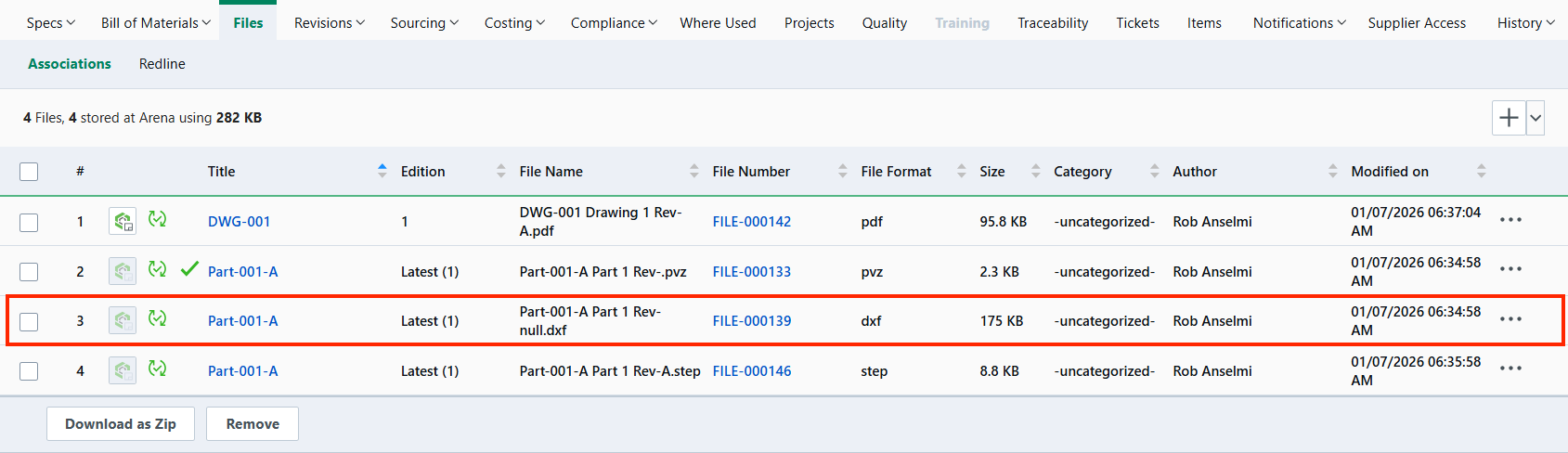Check the box for row 3 dxf file
Image resolution: width=1568 pixels, height=453 pixels.
click(x=29, y=321)
